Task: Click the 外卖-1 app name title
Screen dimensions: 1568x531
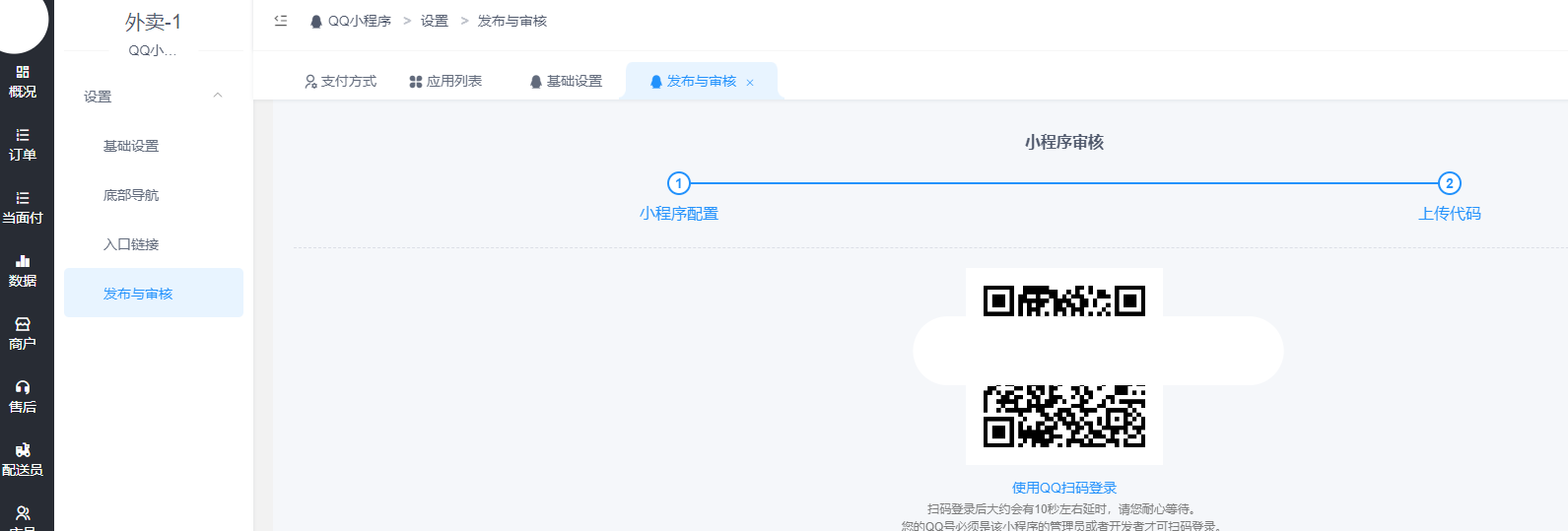Action: [153, 22]
